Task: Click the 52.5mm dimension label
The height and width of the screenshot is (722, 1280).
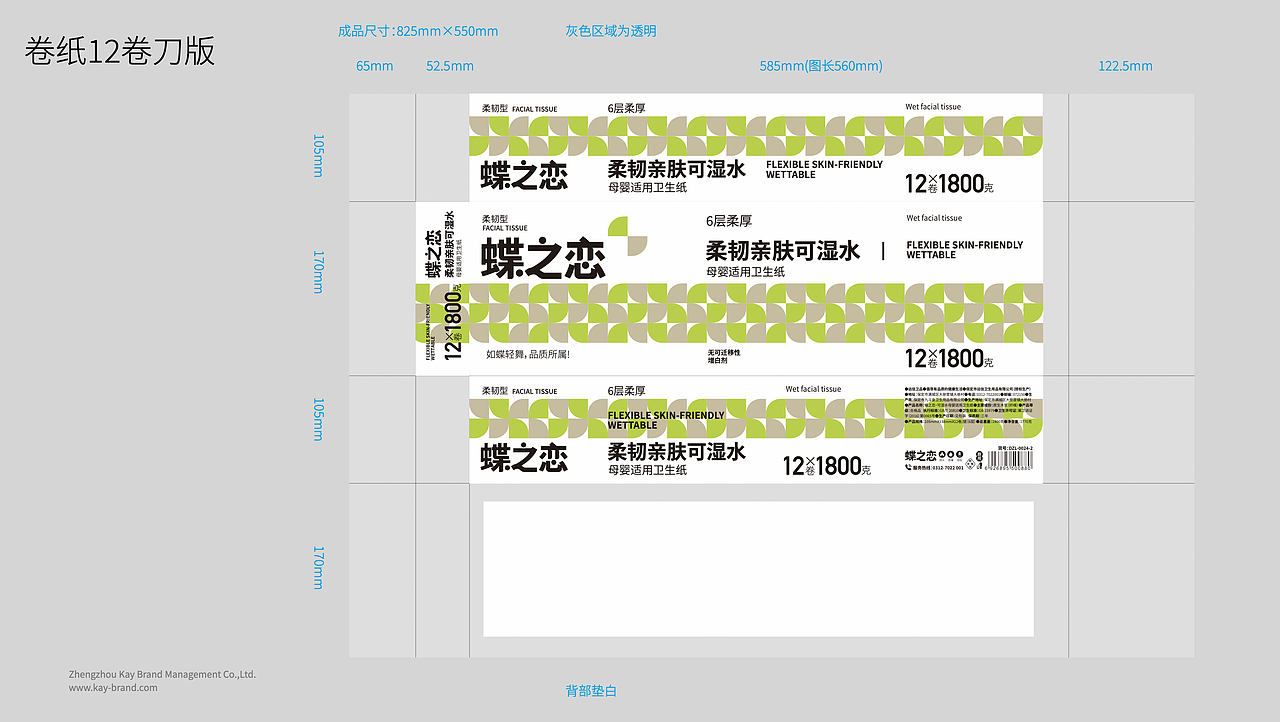Action: click(x=450, y=66)
